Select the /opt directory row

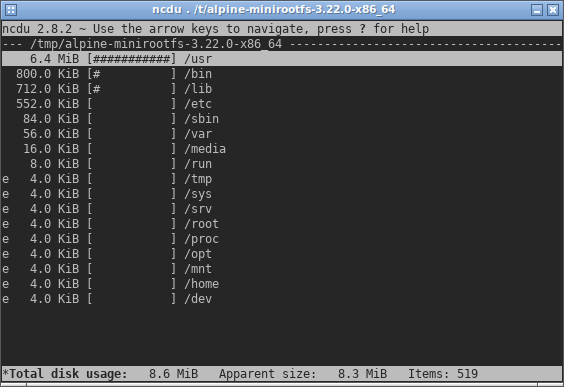pyautogui.click(x=282, y=254)
